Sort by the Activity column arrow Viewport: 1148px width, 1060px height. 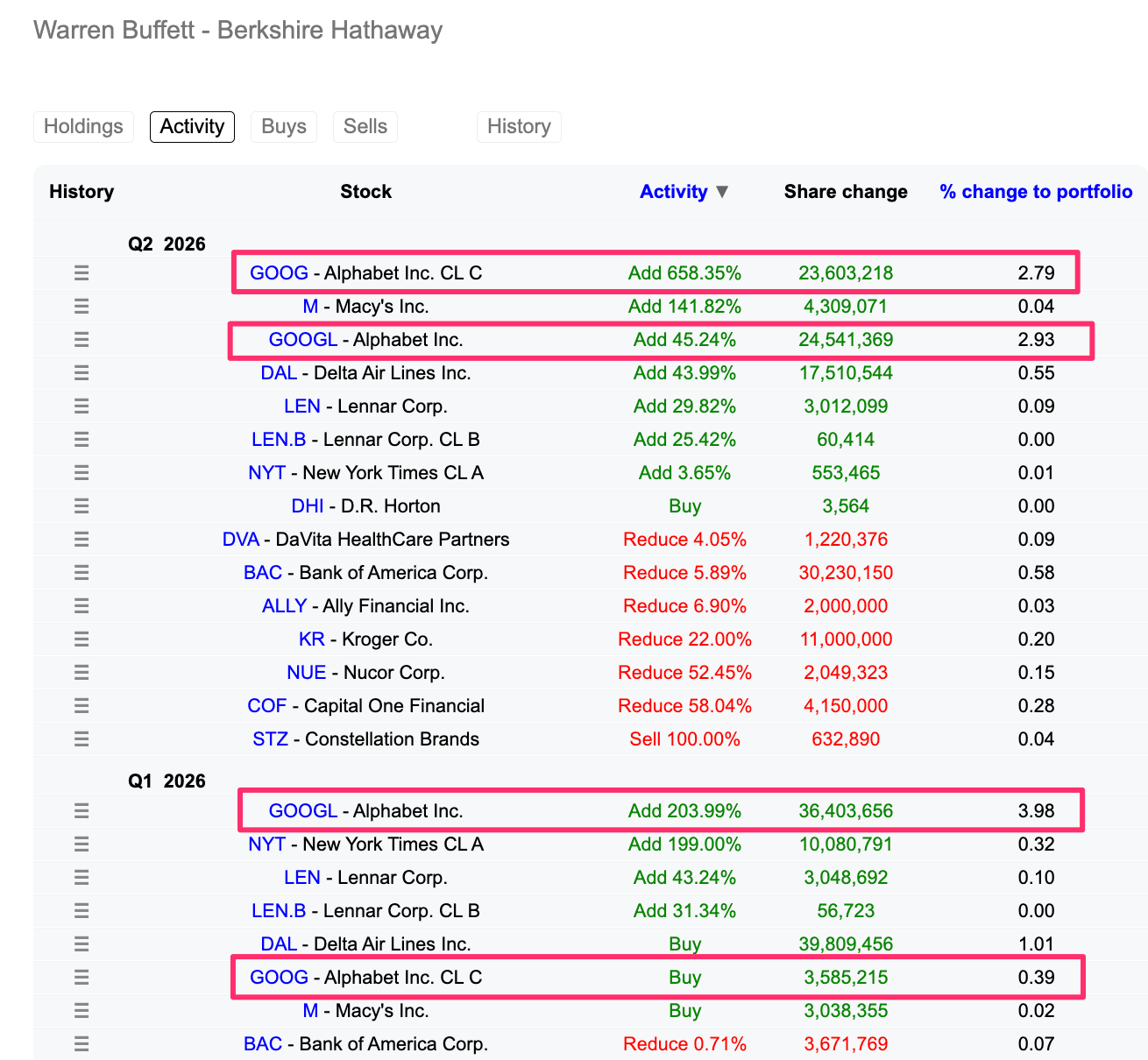click(x=722, y=192)
